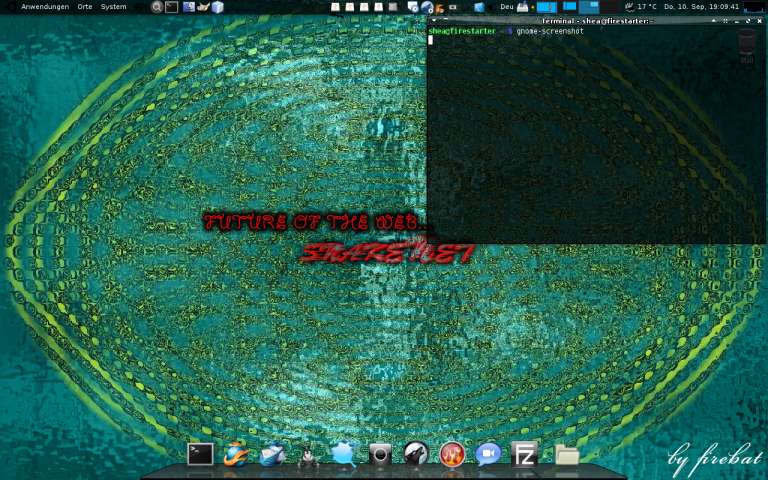This screenshot has width=768, height=480.
Task: Click the globe network icon in top panel
Action: (x=427, y=7)
